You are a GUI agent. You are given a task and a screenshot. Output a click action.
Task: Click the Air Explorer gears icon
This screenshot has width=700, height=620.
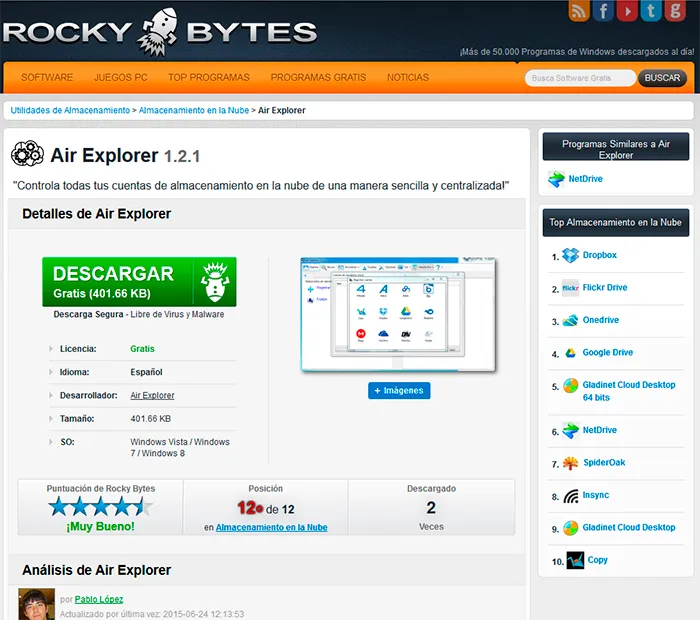(x=27, y=154)
